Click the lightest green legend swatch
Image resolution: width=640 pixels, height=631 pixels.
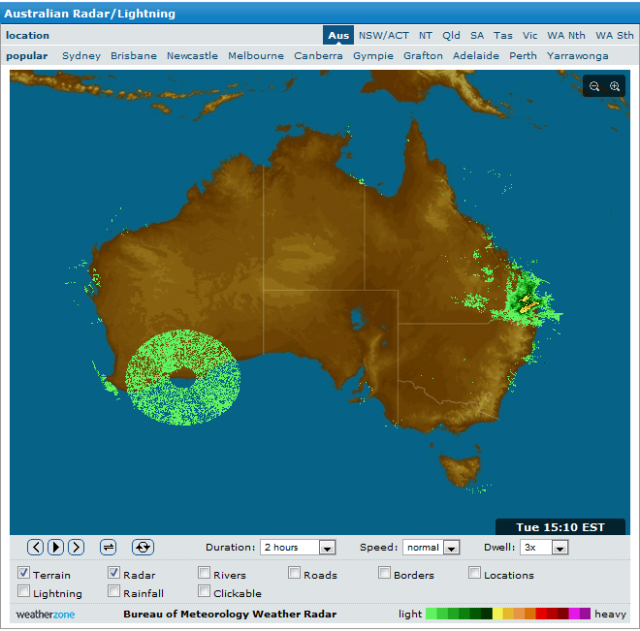431,613
